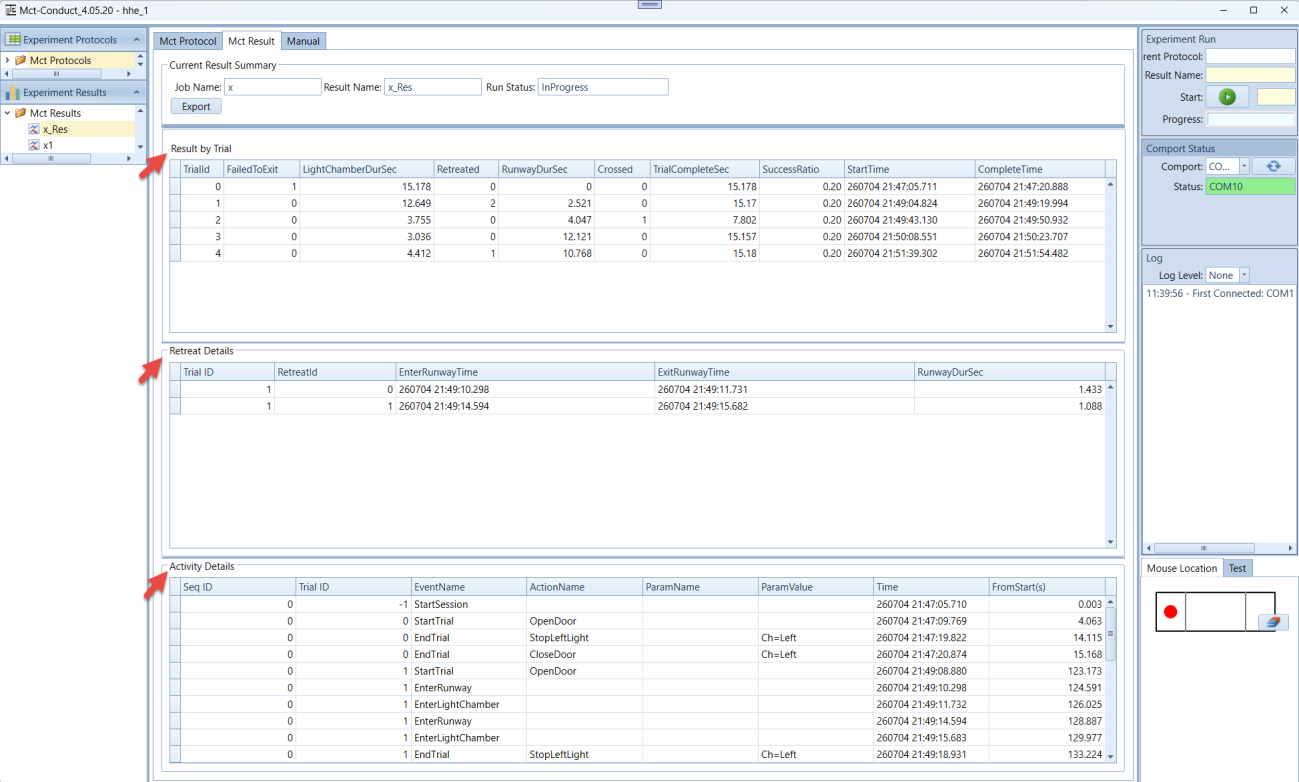The height and width of the screenshot is (782, 1299).
Task: Click the log entry First Connected
Action: coord(1220,294)
